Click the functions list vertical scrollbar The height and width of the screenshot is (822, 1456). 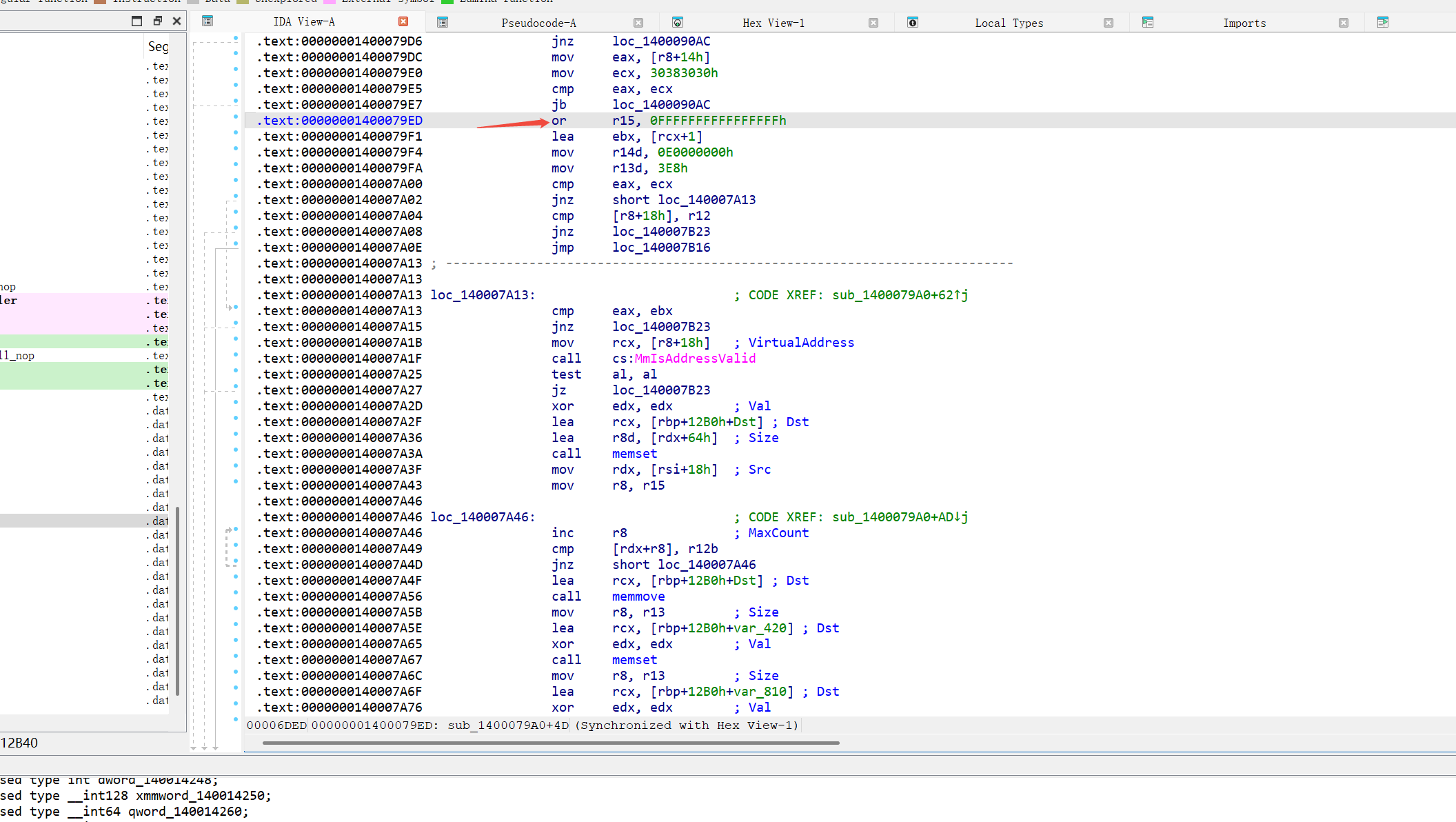[178, 601]
